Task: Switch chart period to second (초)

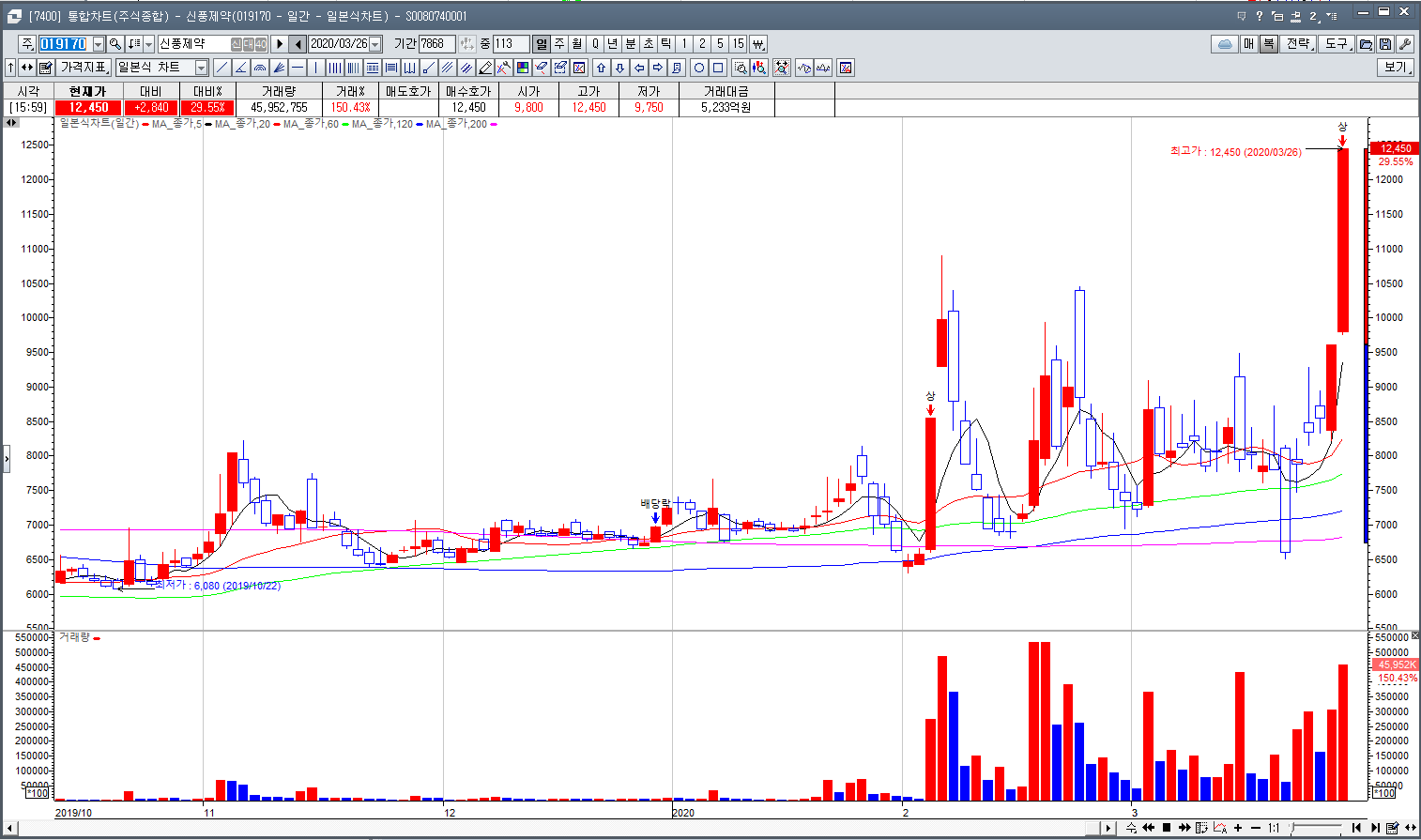Action: coord(649,44)
